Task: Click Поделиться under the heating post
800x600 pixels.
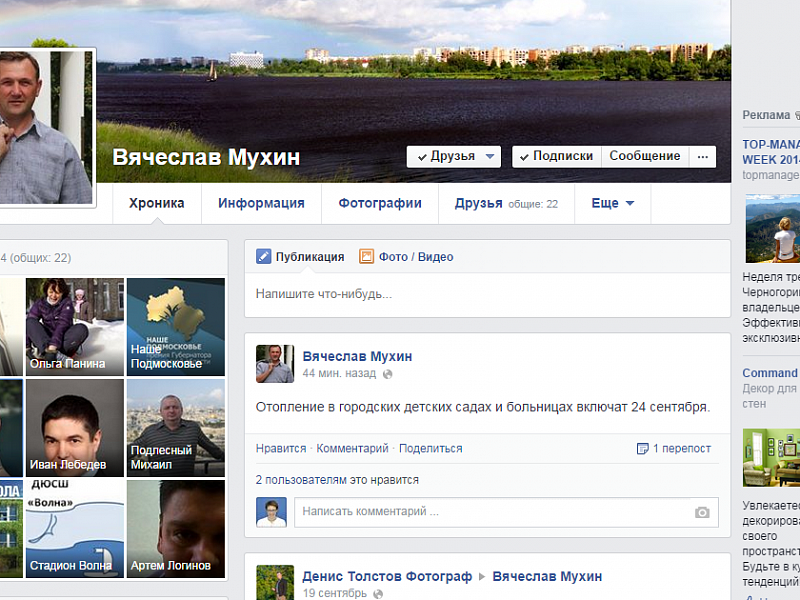Action: click(x=431, y=448)
